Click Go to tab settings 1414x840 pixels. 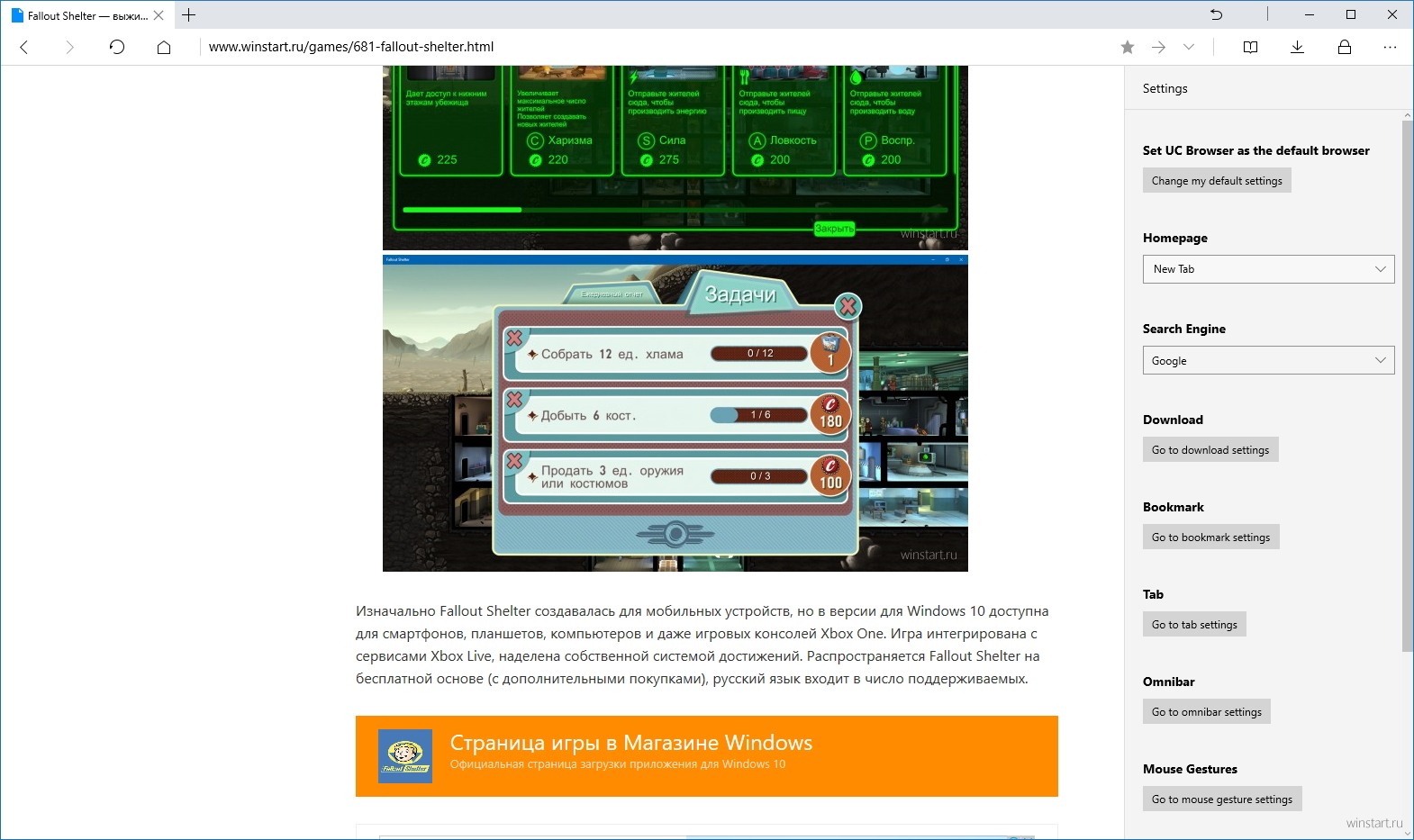pos(1194,625)
